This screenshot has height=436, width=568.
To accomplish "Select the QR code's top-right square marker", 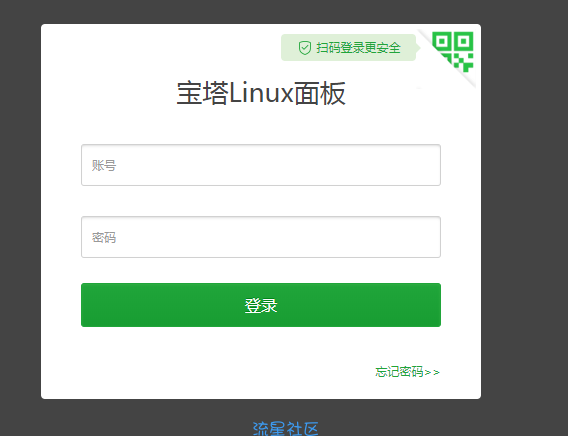I will tap(464, 41).
